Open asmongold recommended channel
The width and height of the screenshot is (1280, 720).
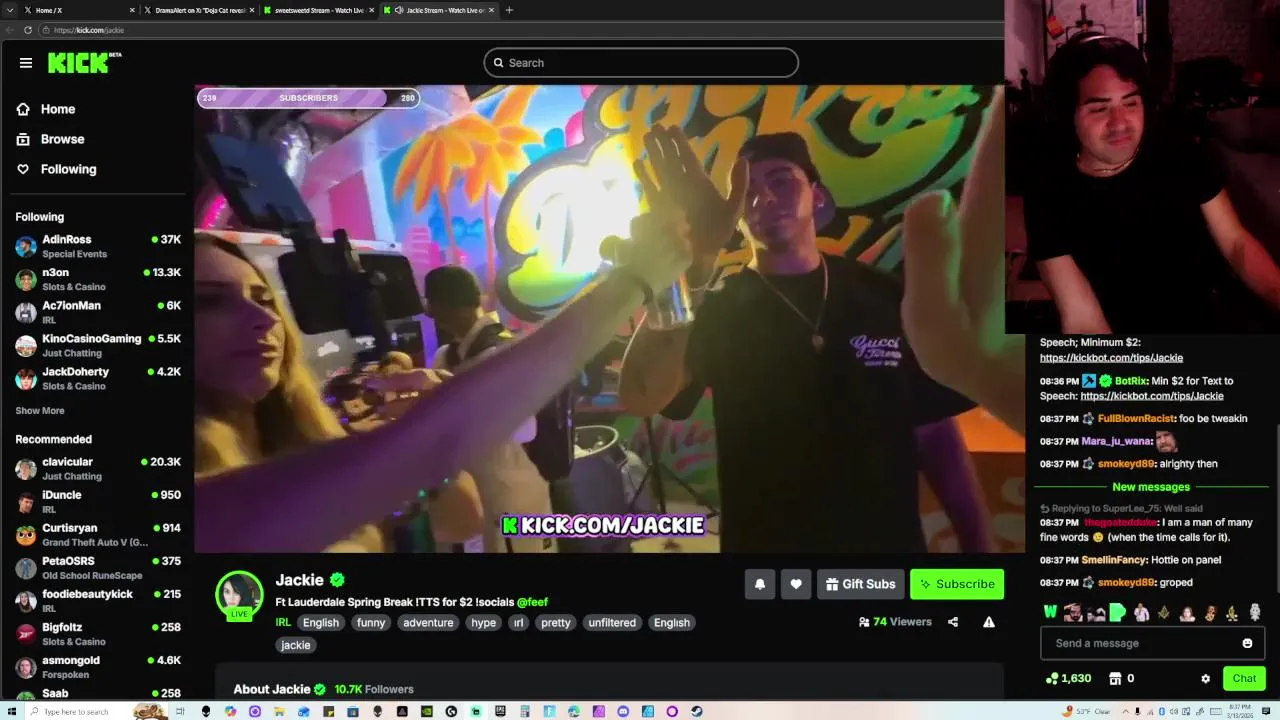[97, 666]
